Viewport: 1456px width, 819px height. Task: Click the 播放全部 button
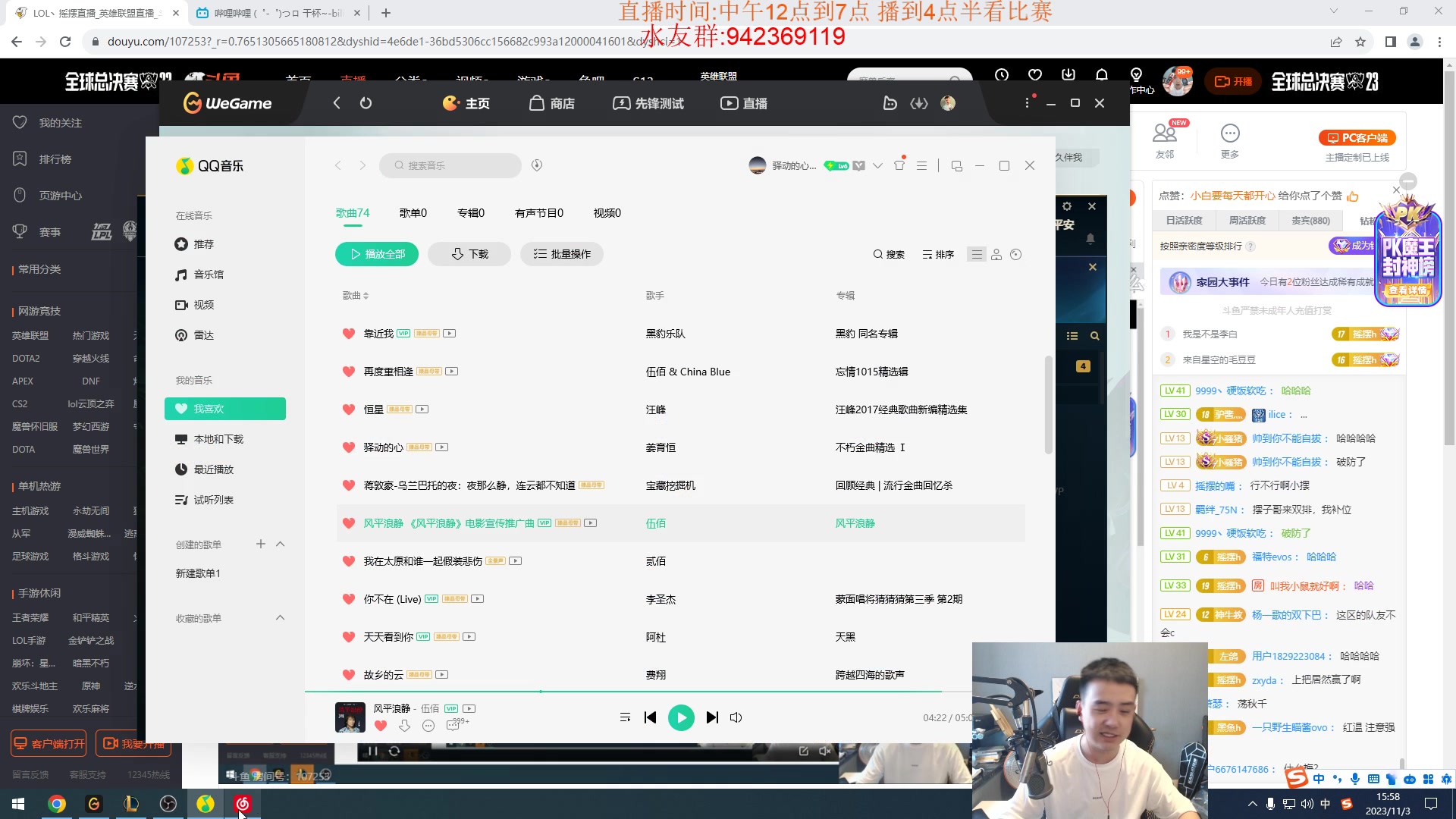377,254
